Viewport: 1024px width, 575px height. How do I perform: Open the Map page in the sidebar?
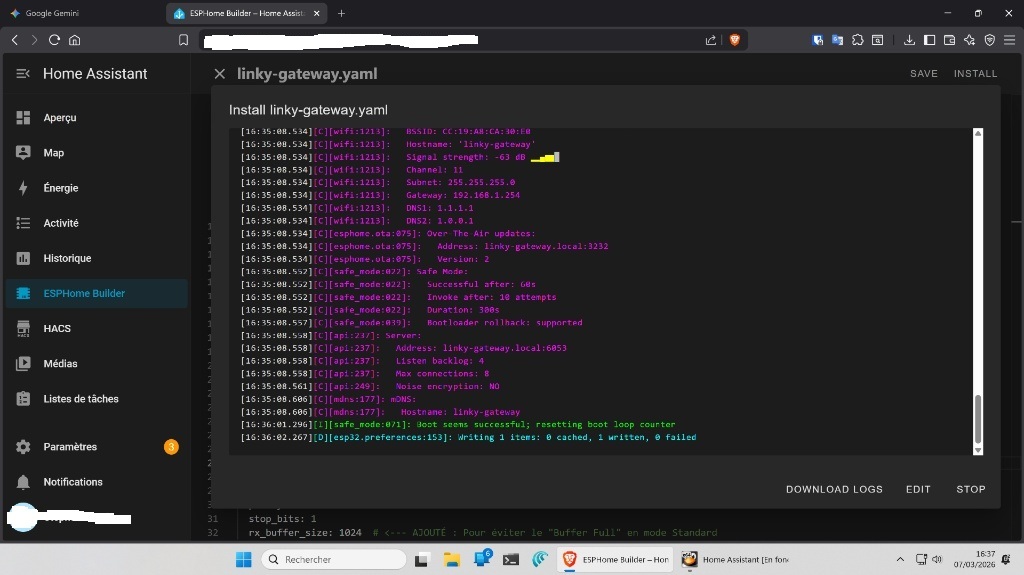pyautogui.click(x=53, y=153)
